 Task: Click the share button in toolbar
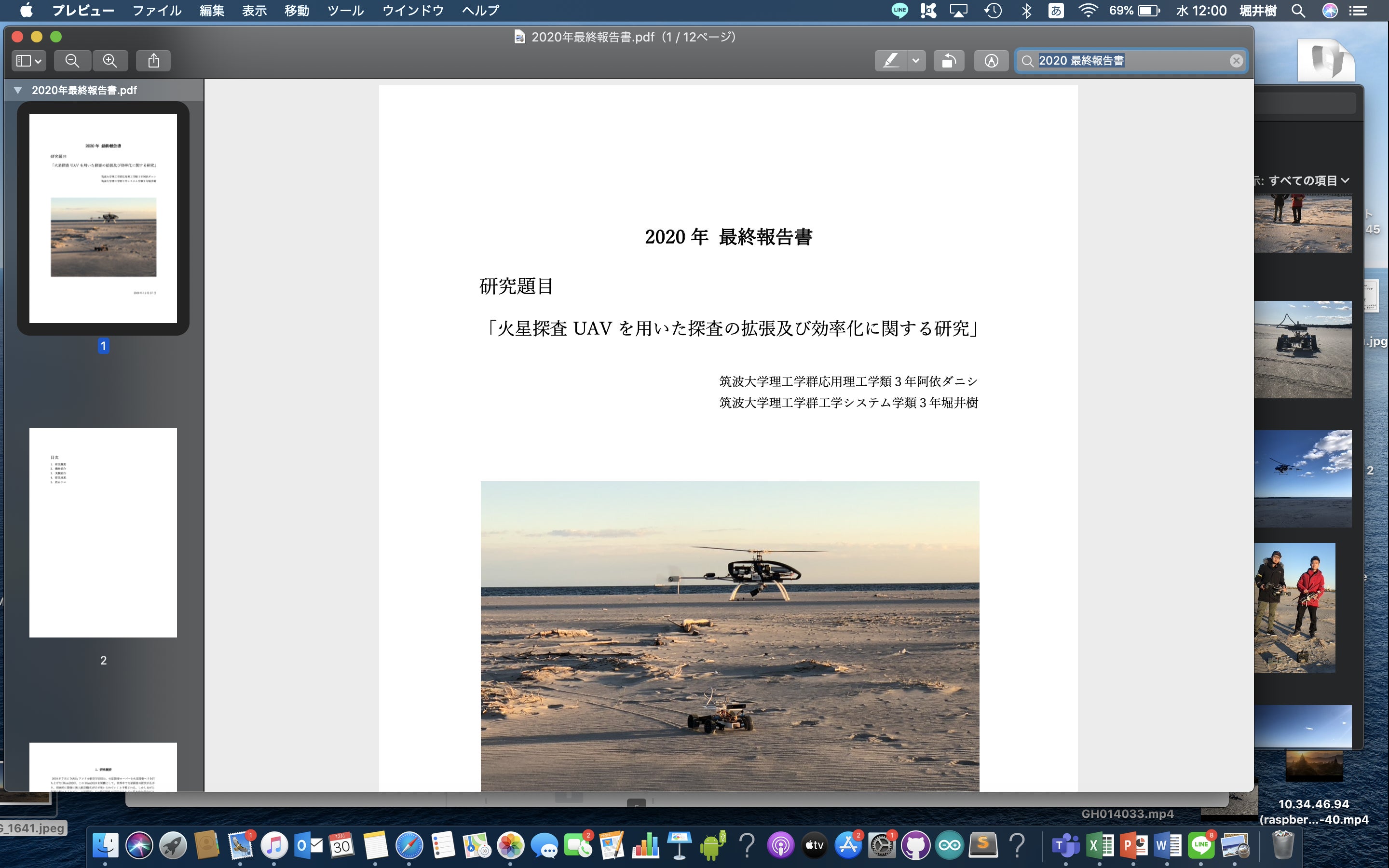tap(153, 61)
